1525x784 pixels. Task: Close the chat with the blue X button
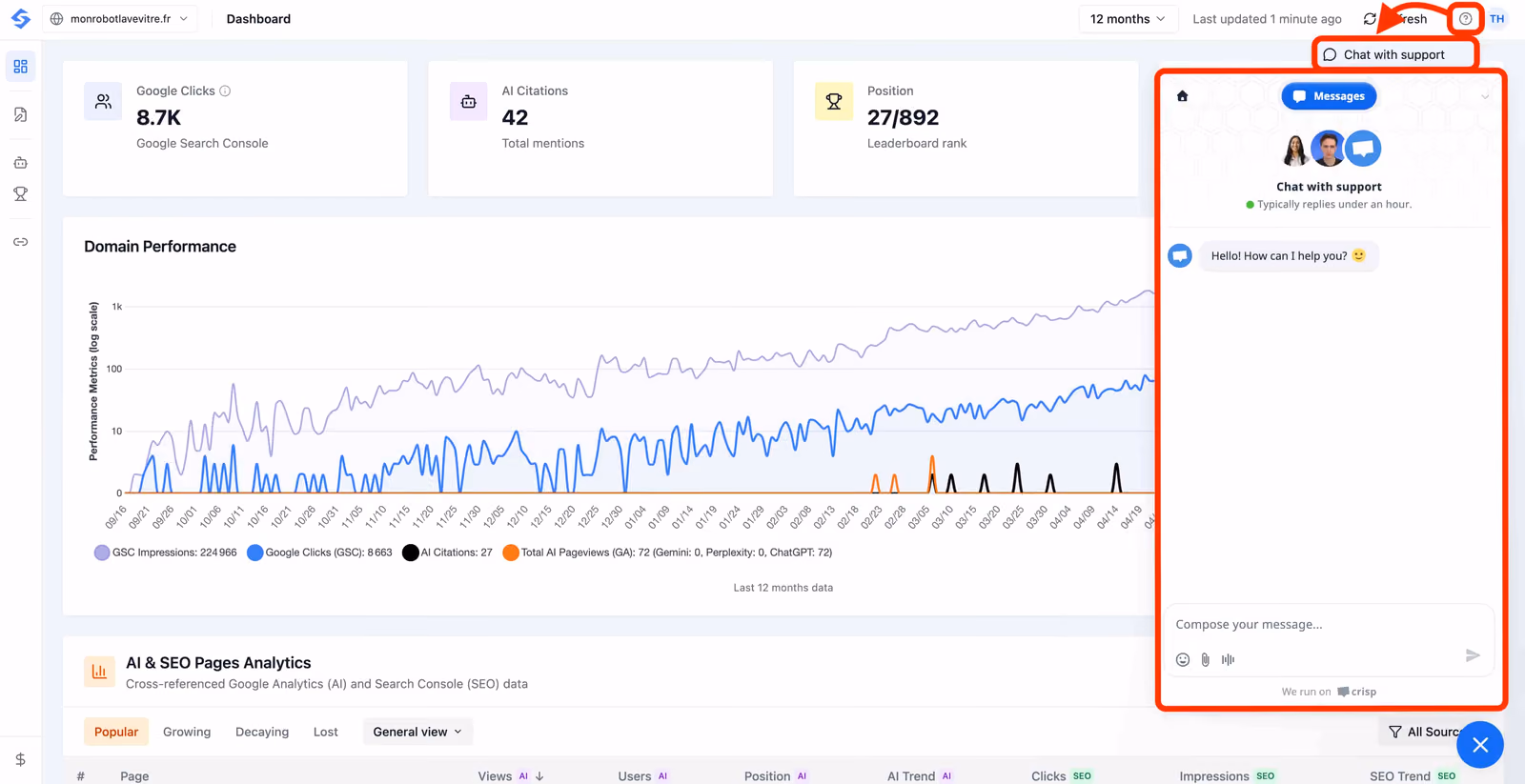point(1480,745)
